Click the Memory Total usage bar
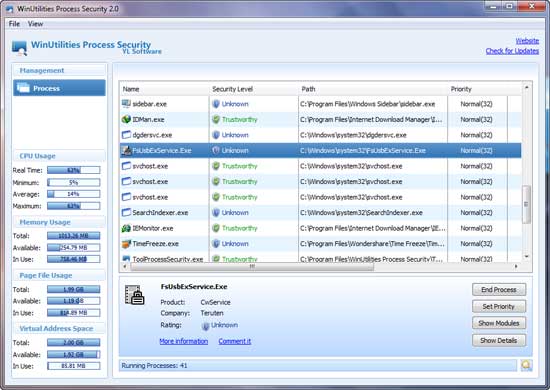Screen dimensions: 550x390 click(x=74, y=236)
